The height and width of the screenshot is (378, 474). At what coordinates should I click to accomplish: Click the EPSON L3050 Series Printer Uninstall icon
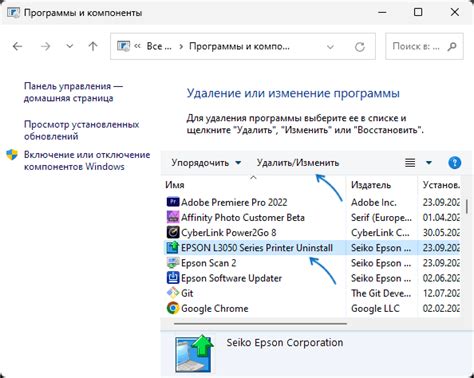(x=173, y=248)
